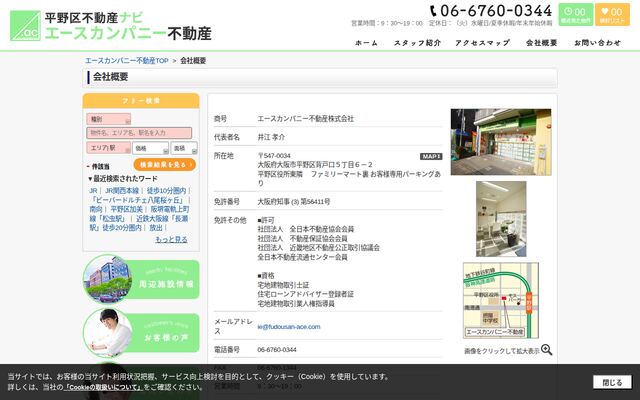Viewport: 640px width, 400px height.
Task: Click the phone icon beside 06-6760-0344
Action: 433,11
